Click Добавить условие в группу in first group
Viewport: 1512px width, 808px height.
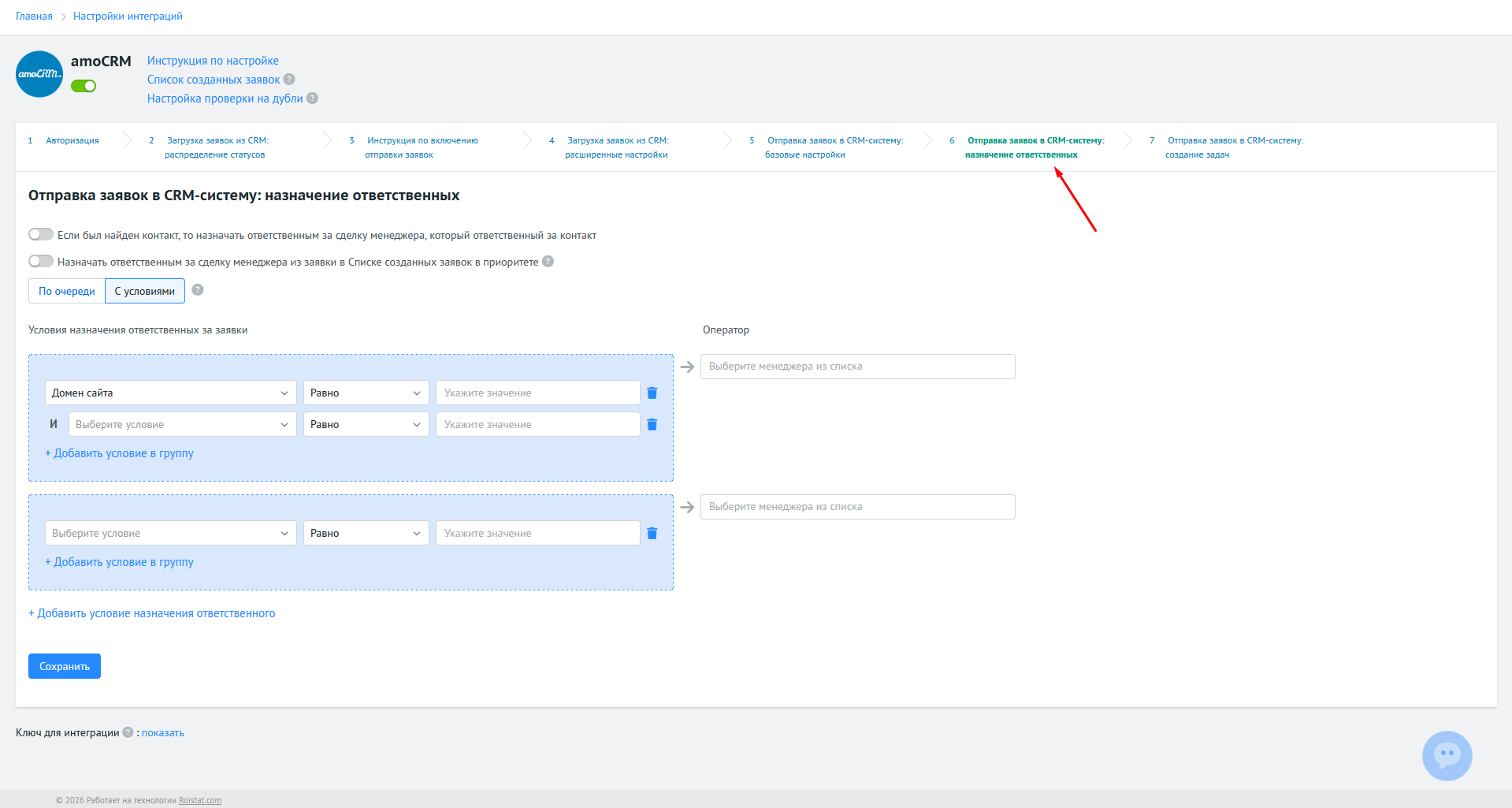coord(119,453)
